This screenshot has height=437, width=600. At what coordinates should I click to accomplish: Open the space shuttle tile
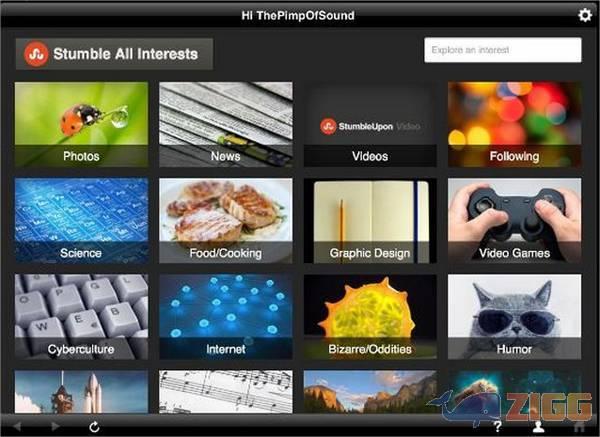click(x=81, y=391)
